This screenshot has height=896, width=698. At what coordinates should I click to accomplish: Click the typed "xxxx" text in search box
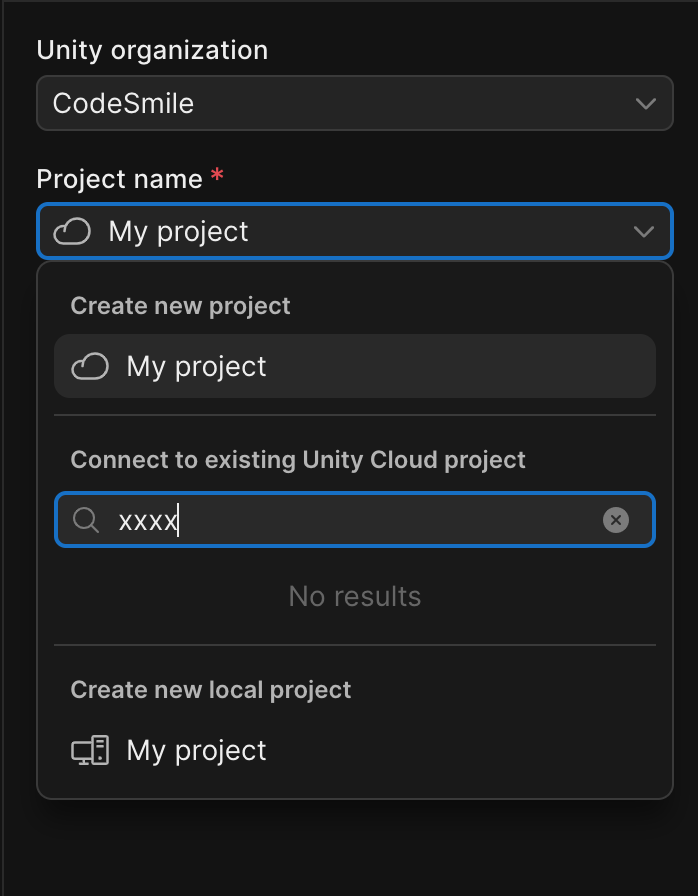[147, 521]
